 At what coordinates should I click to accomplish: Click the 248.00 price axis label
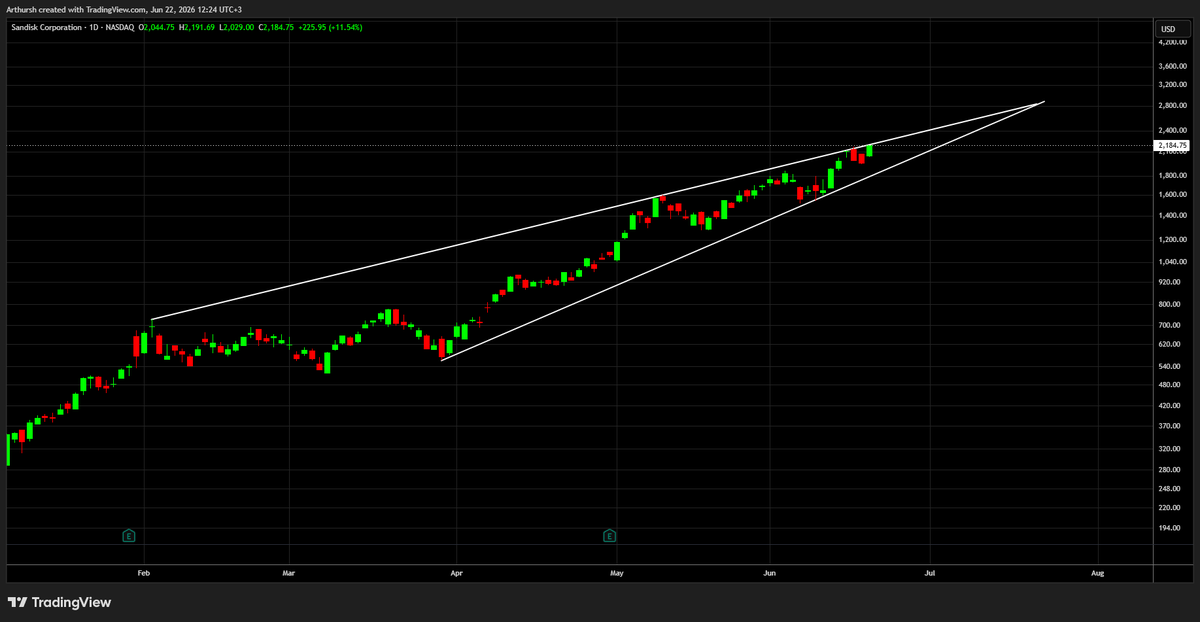pos(1170,488)
